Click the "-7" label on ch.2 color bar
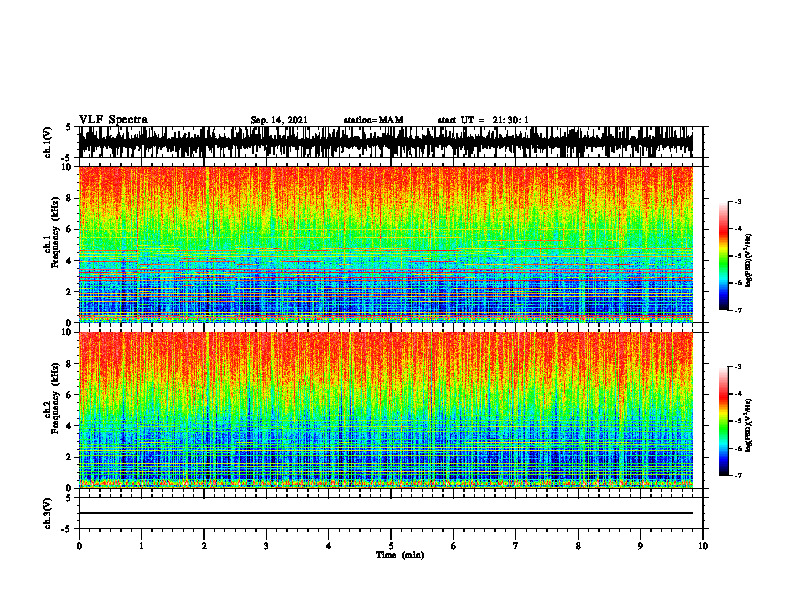The height and width of the screenshot is (612, 792). click(737, 475)
